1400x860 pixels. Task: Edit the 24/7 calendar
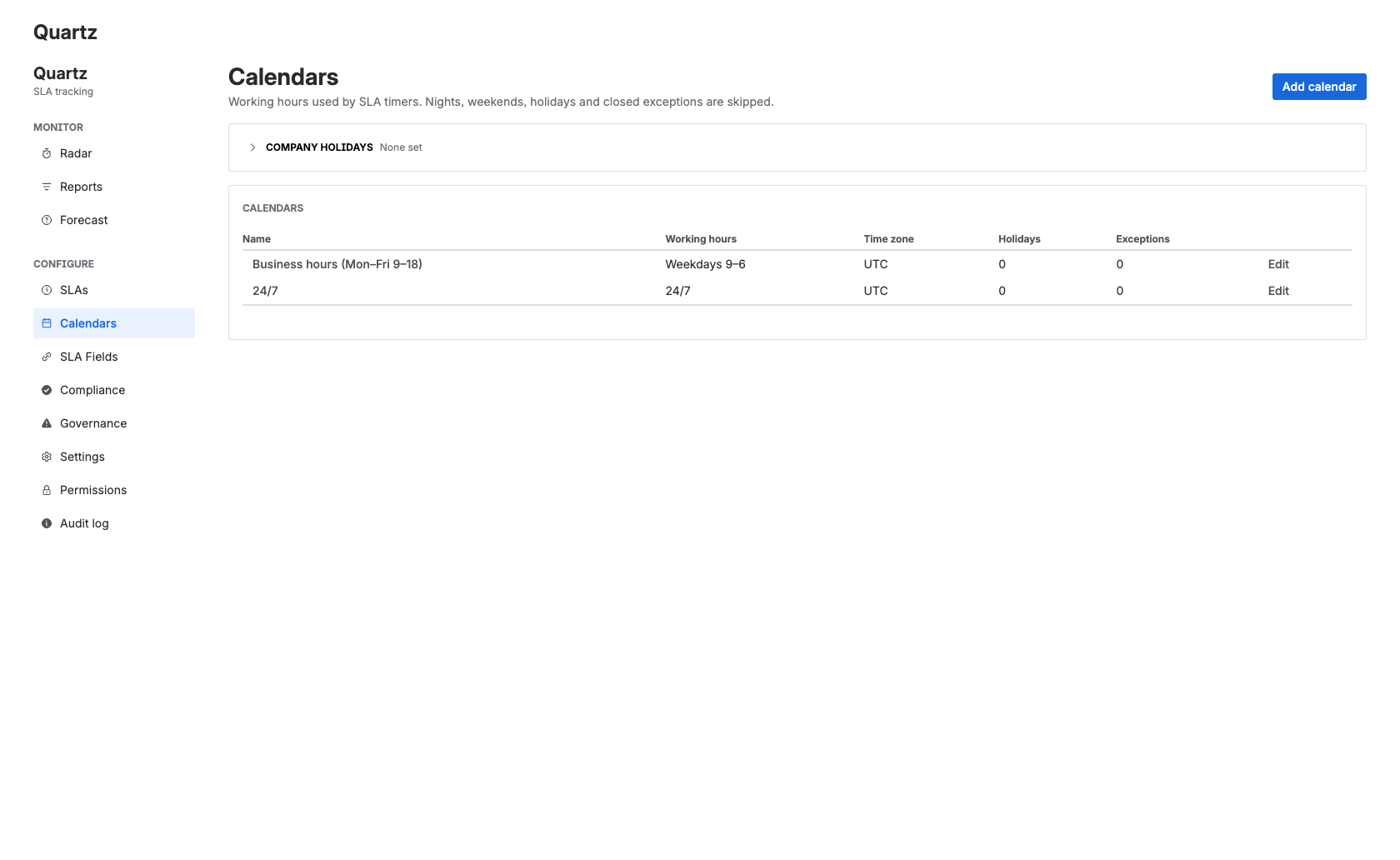[x=1278, y=291]
